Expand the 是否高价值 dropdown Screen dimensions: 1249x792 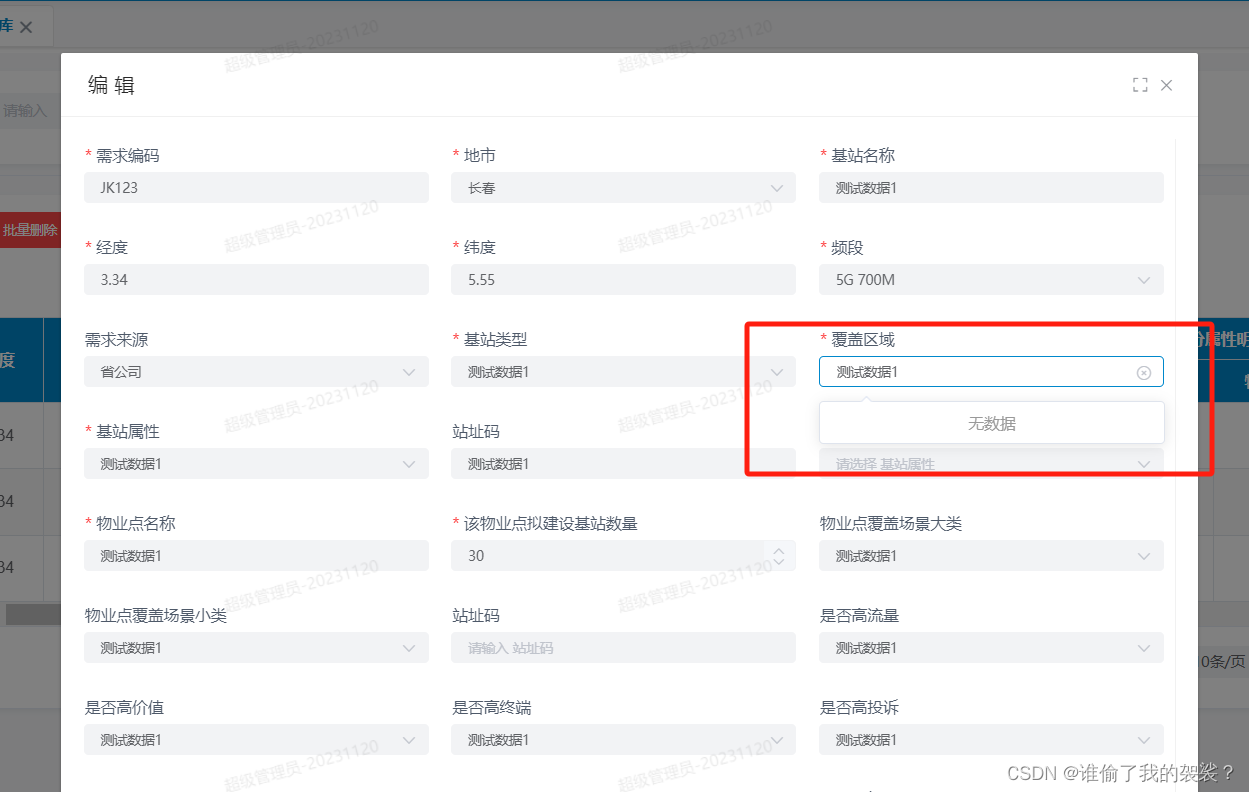click(x=256, y=740)
